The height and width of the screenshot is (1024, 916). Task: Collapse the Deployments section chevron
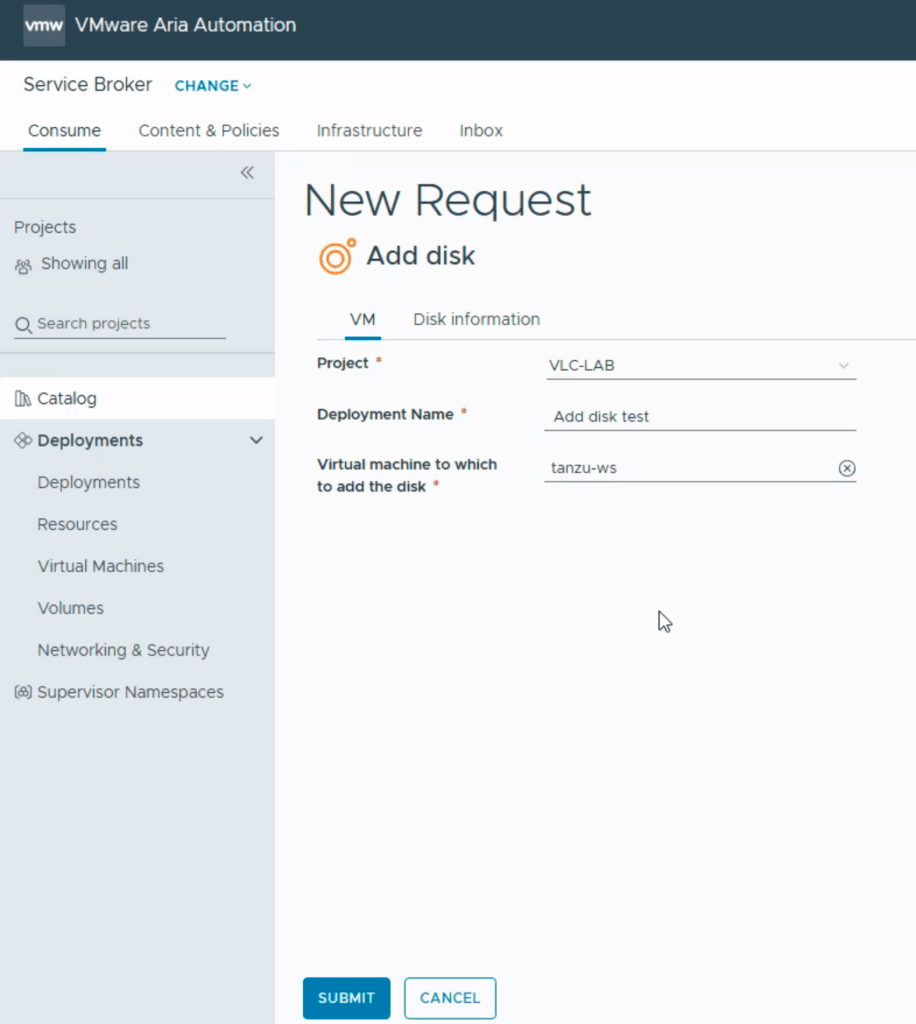(256, 441)
